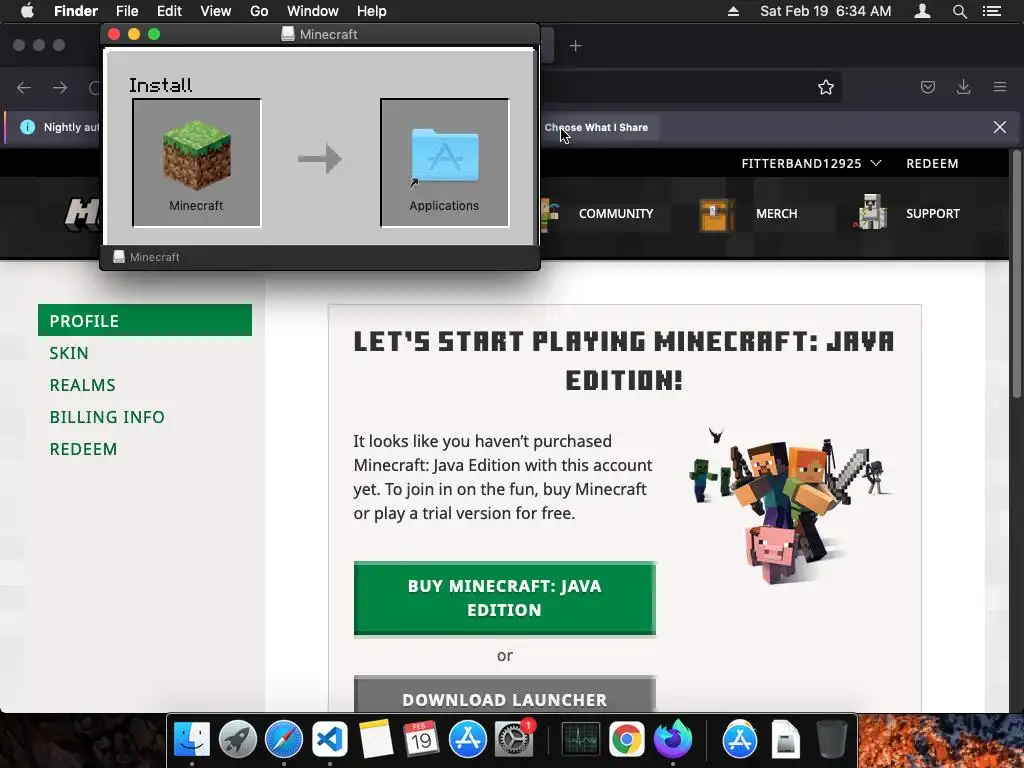
Task: Open Launchpad from the Dock
Action: pos(238,739)
